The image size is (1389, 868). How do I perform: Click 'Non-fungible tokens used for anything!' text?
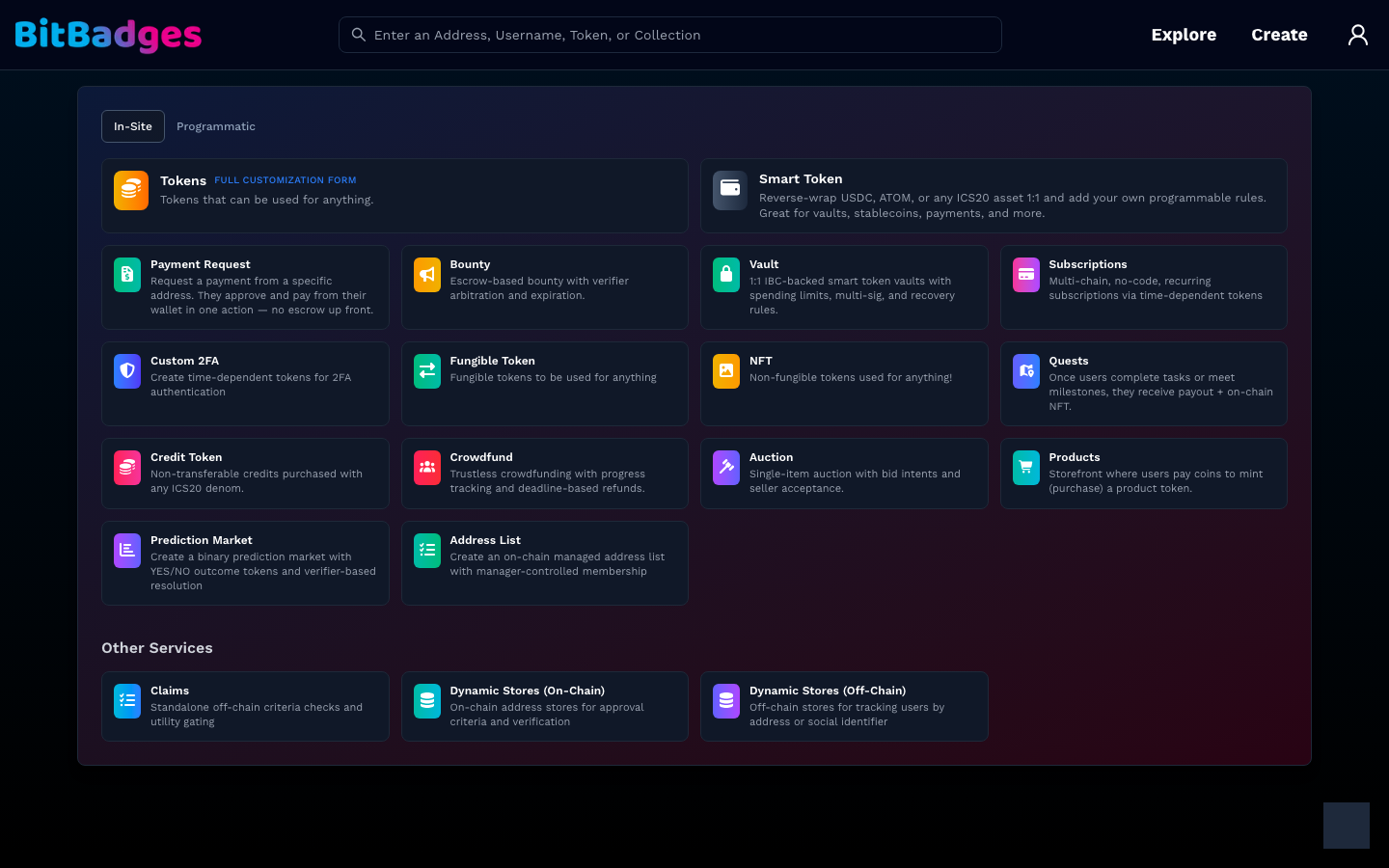tap(851, 377)
